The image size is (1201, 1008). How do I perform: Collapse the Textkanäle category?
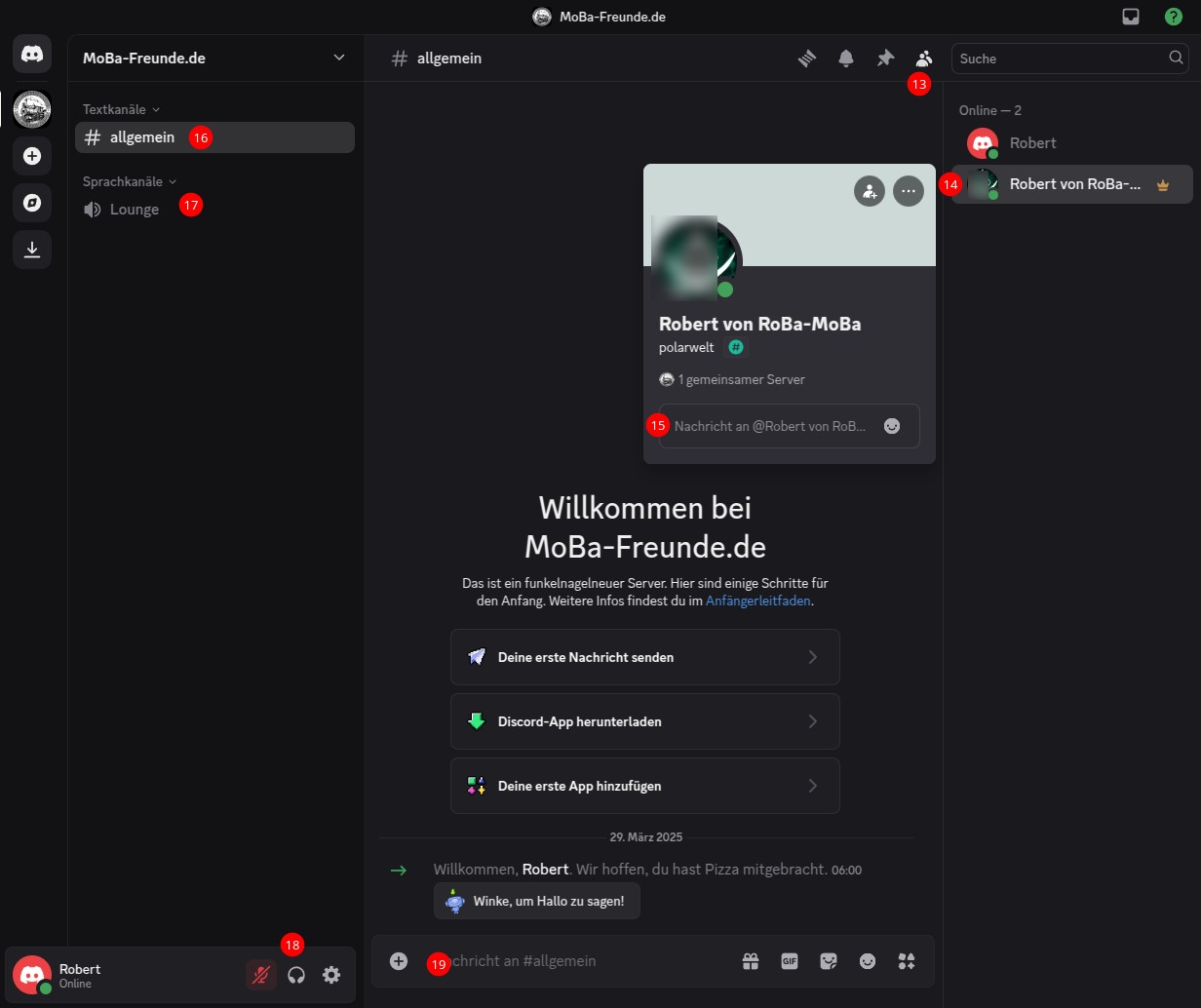121,109
